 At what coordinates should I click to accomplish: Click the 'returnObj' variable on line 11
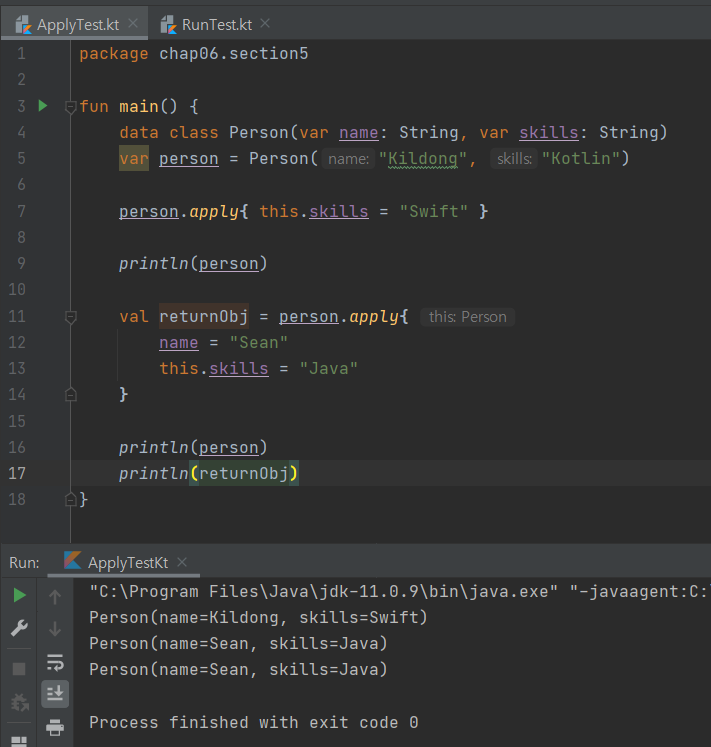click(x=203, y=316)
